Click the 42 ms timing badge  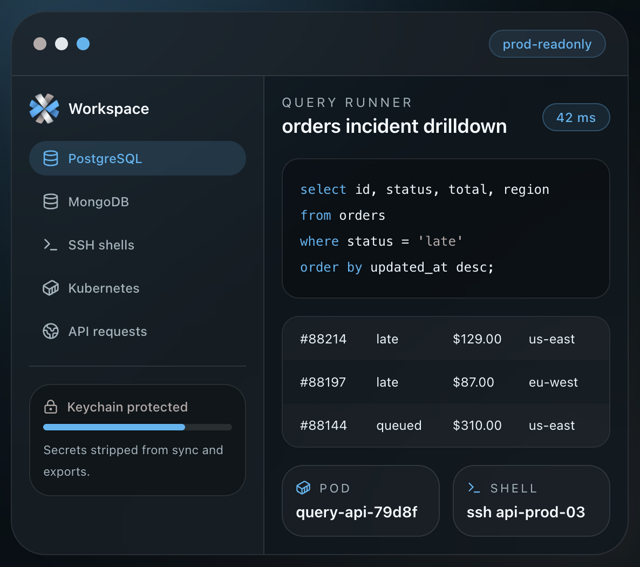576,118
